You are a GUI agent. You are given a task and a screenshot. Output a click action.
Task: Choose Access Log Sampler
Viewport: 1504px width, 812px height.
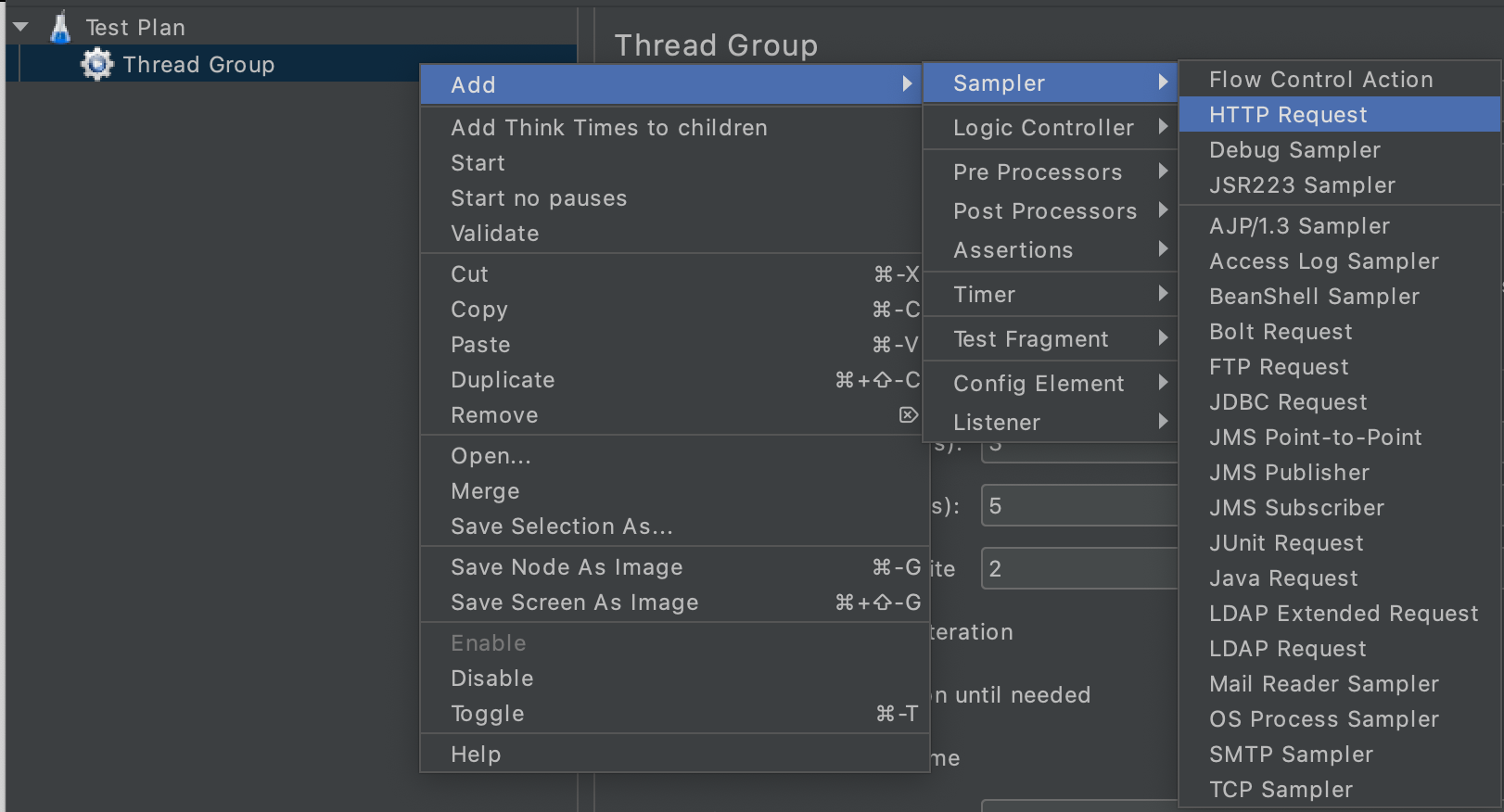point(1340,260)
